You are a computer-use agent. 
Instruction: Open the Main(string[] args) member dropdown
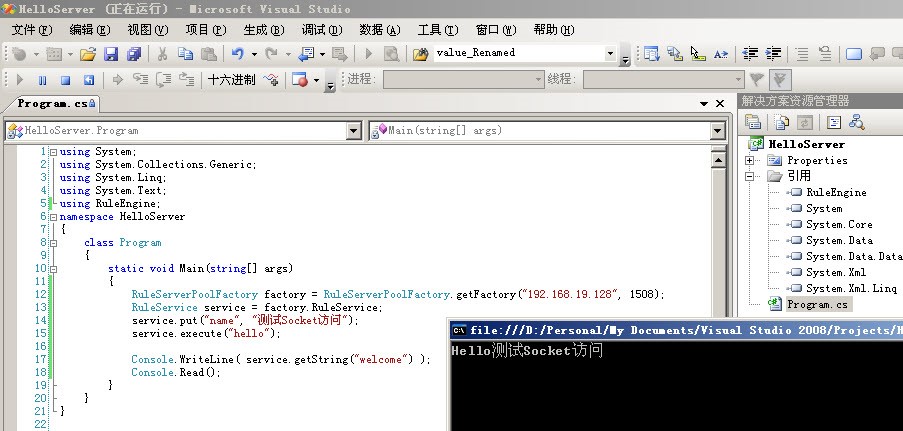click(717, 131)
